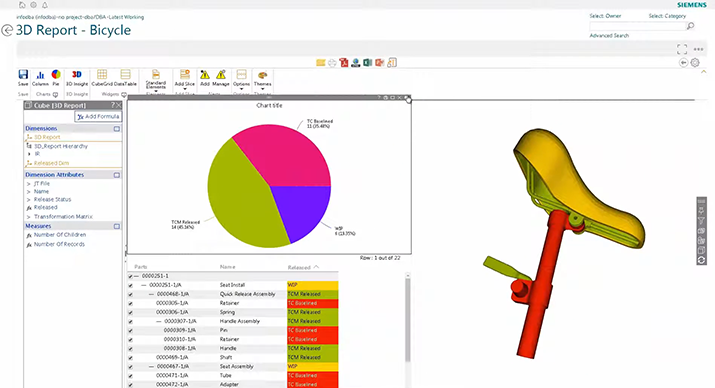Viewport: 715px width, 388px height.
Task: Select 3D_Report Hierarchy item
Action: (61, 146)
